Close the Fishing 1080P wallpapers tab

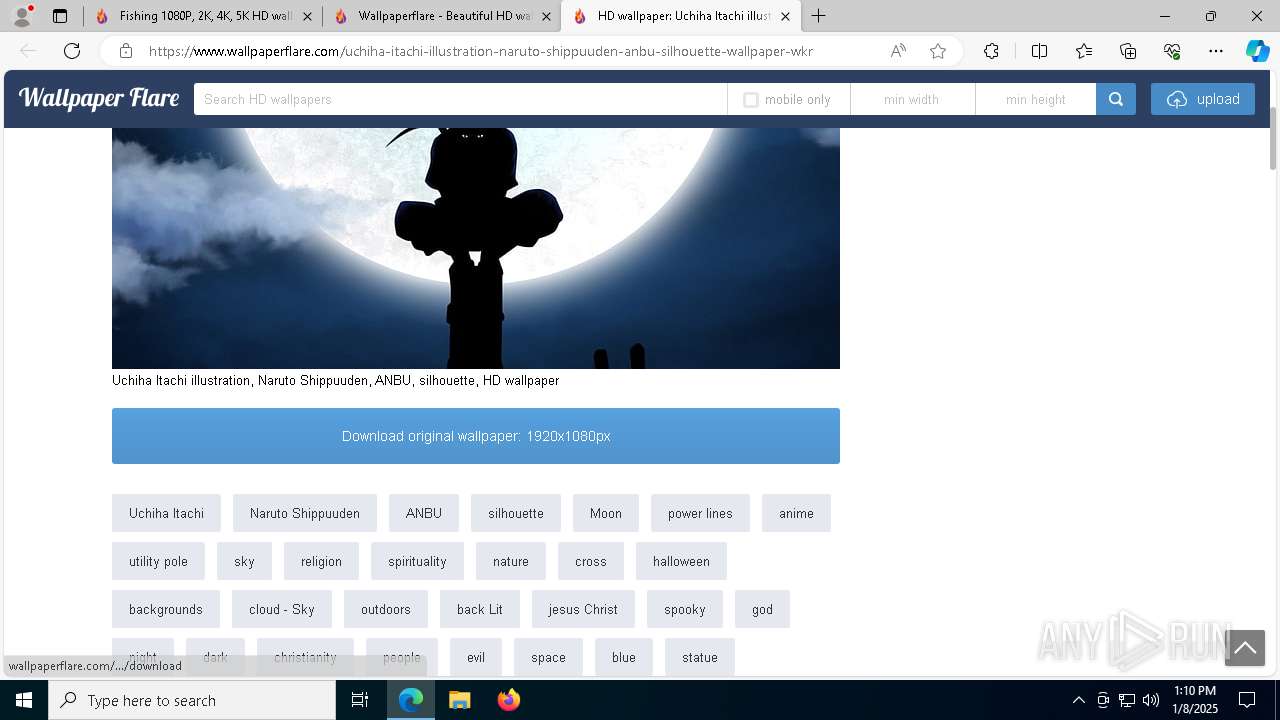pyautogui.click(x=307, y=16)
